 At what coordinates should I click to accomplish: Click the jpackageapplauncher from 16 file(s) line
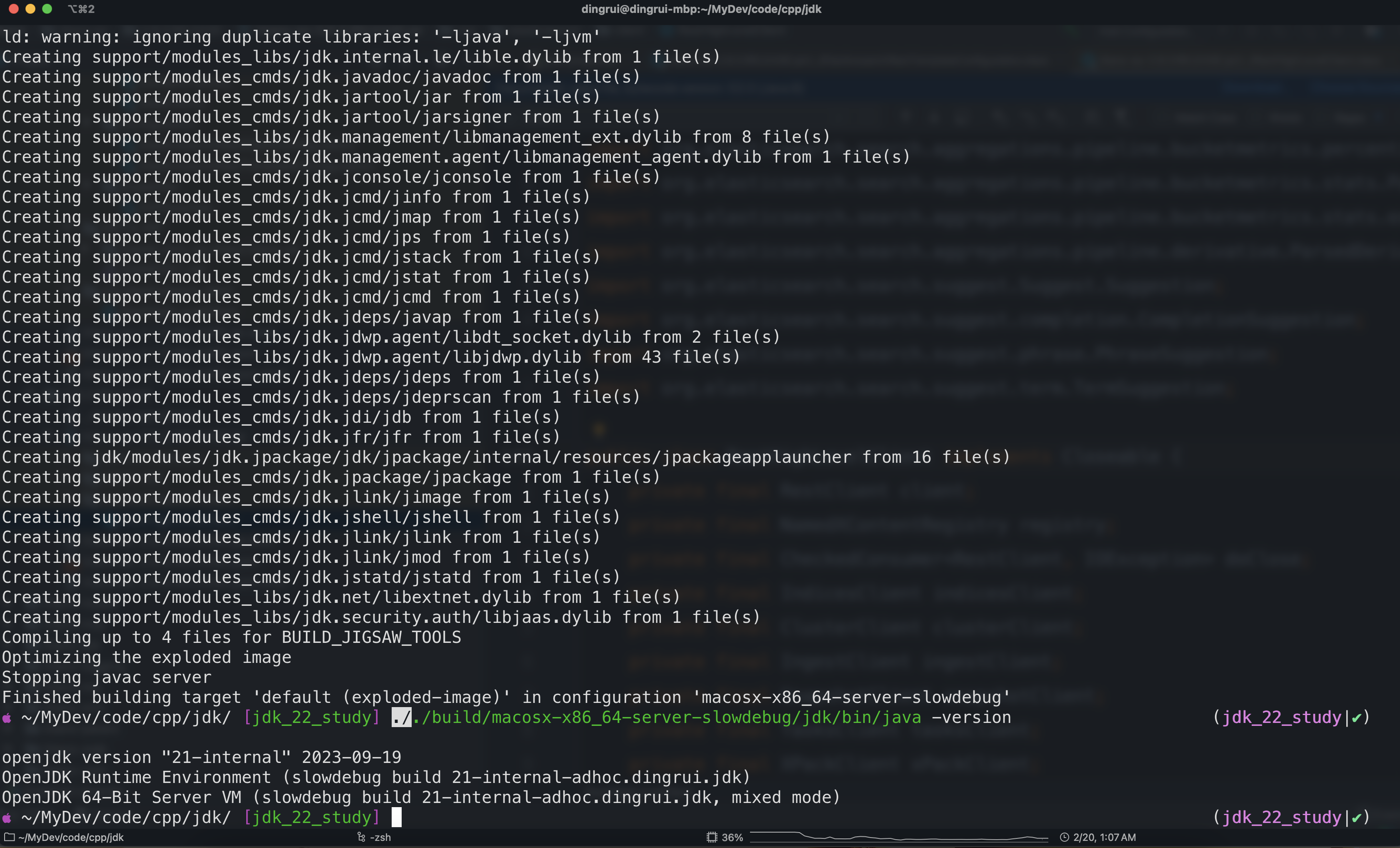click(x=506, y=457)
